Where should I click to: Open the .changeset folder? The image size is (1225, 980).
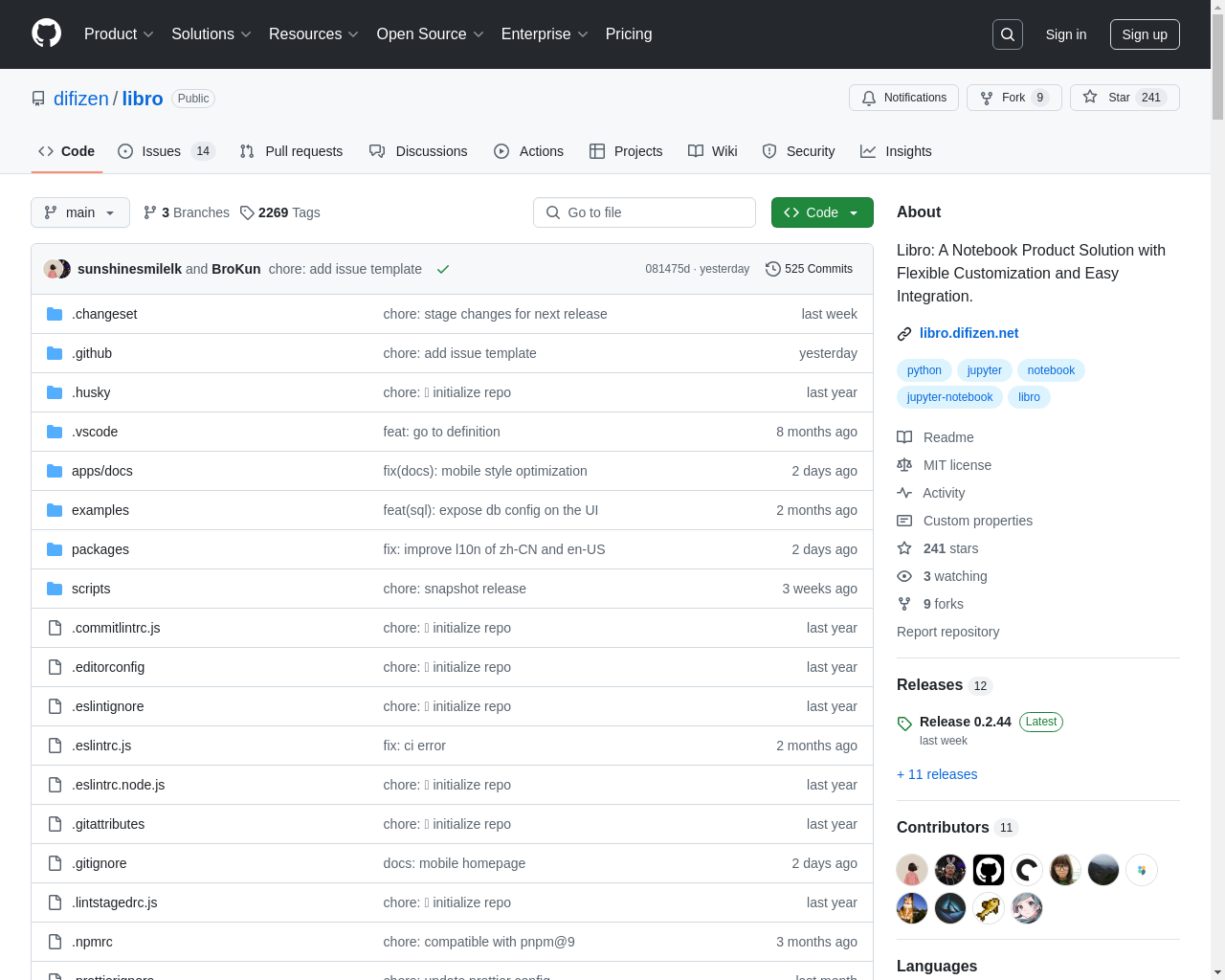(104, 314)
